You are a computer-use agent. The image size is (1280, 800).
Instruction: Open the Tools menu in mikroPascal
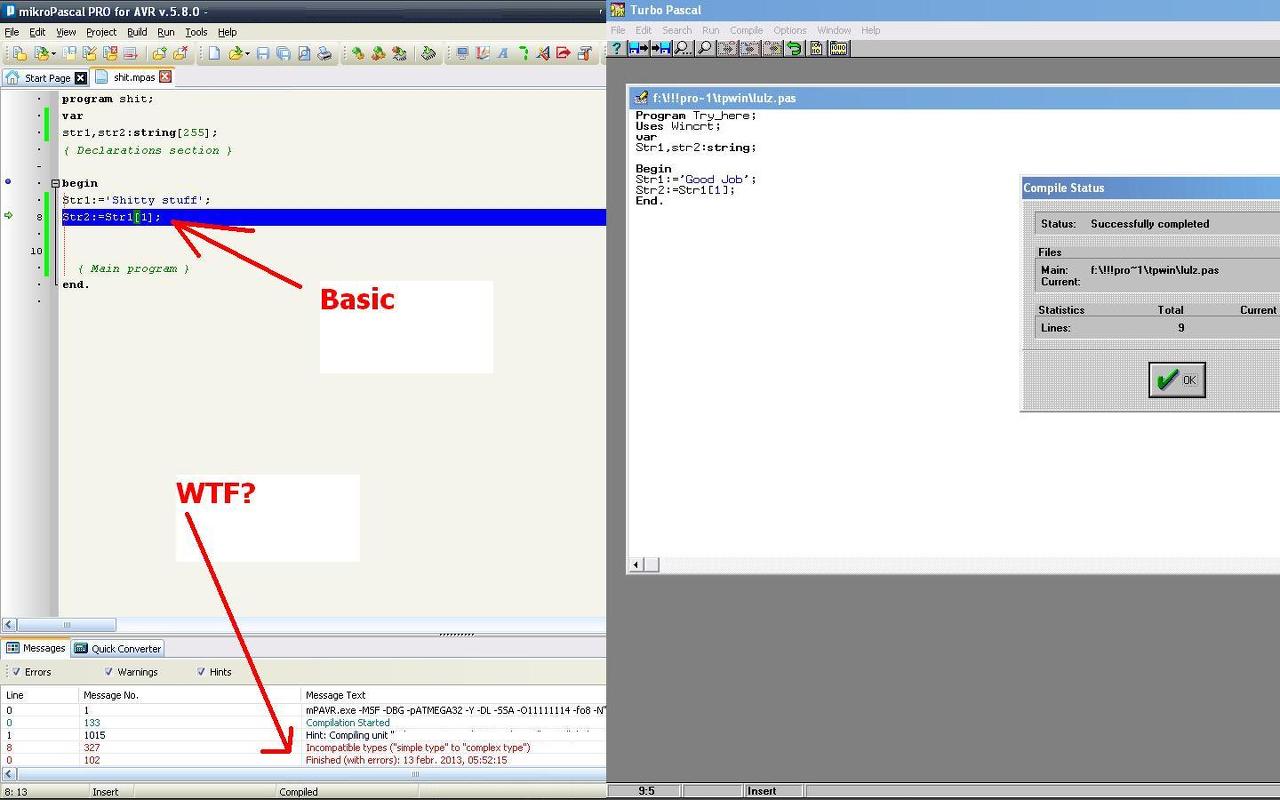pos(196,32)
